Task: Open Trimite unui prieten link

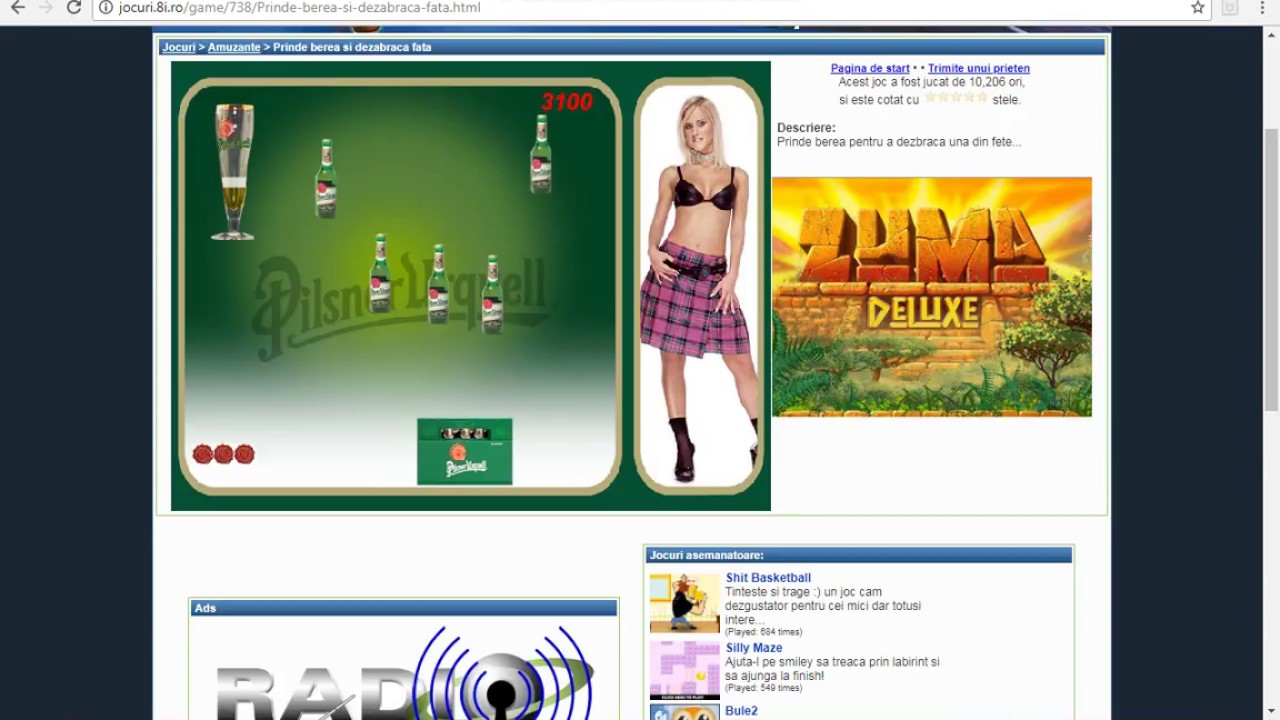Action: click(x=979, y=69)
